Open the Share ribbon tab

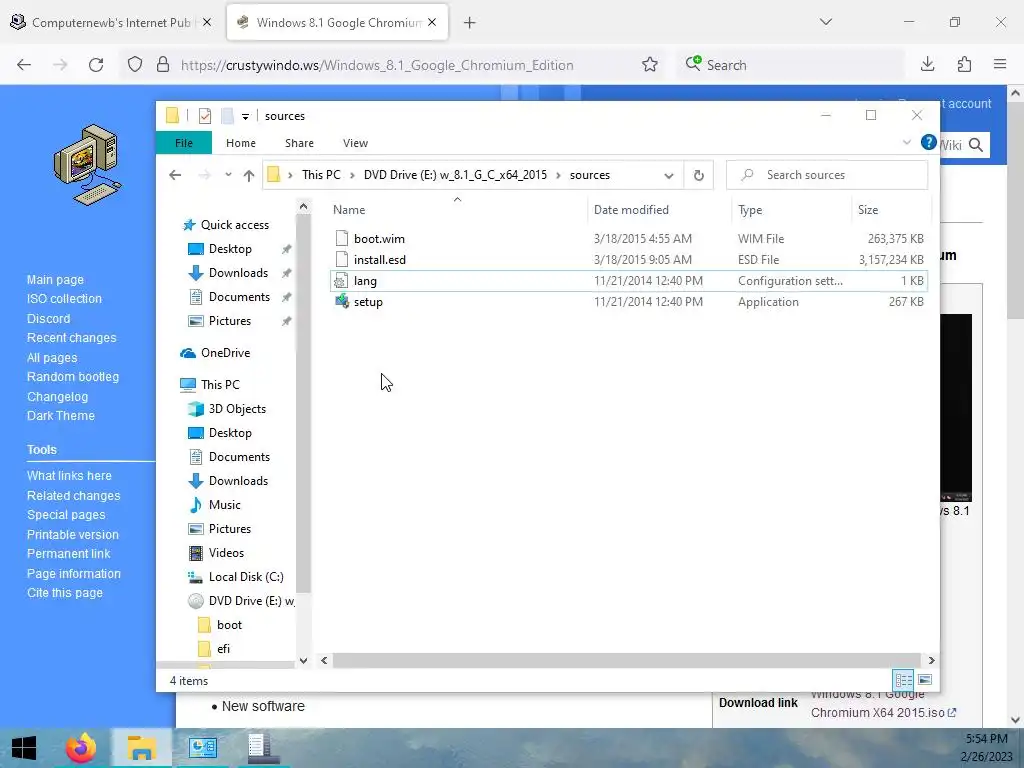click(299, 143)
